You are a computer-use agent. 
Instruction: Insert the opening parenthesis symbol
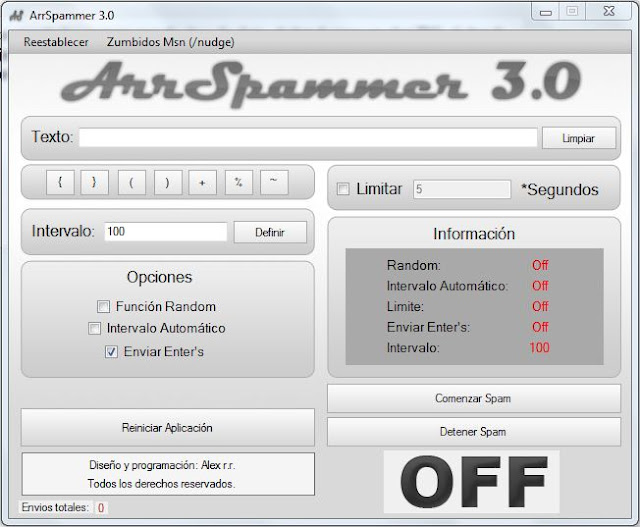131,182
